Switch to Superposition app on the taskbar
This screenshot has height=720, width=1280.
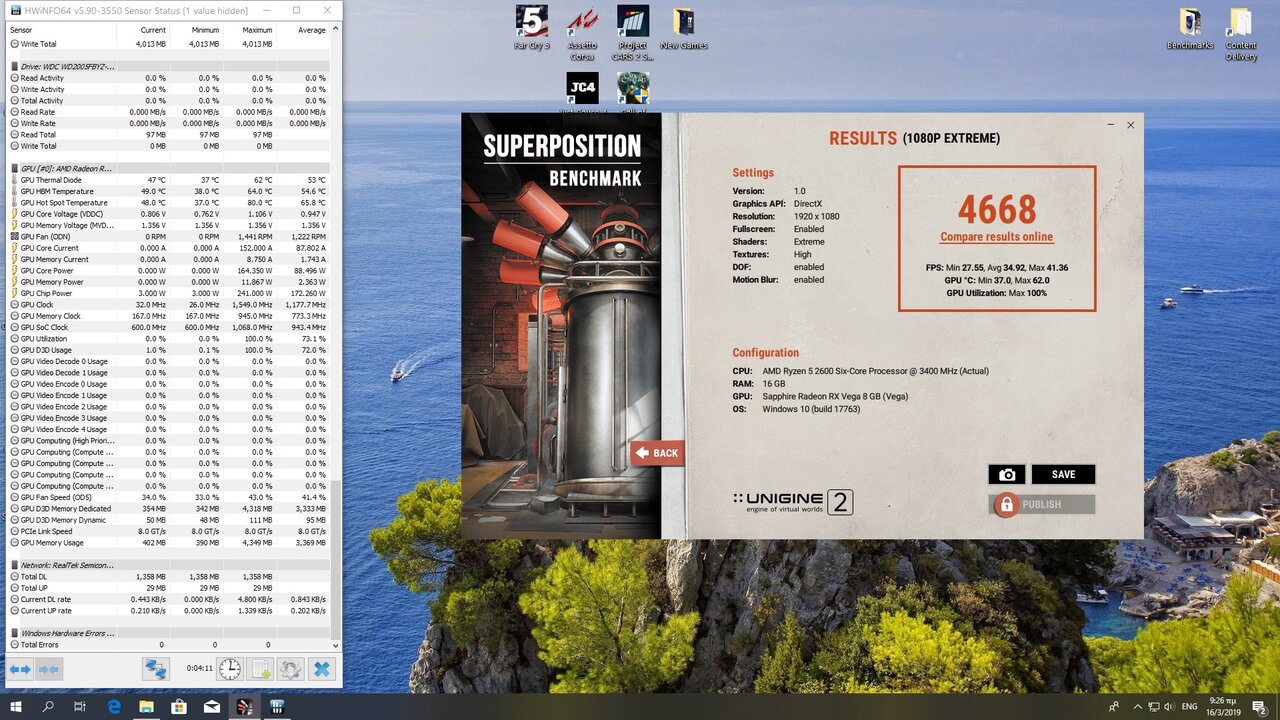click(244, 707)
